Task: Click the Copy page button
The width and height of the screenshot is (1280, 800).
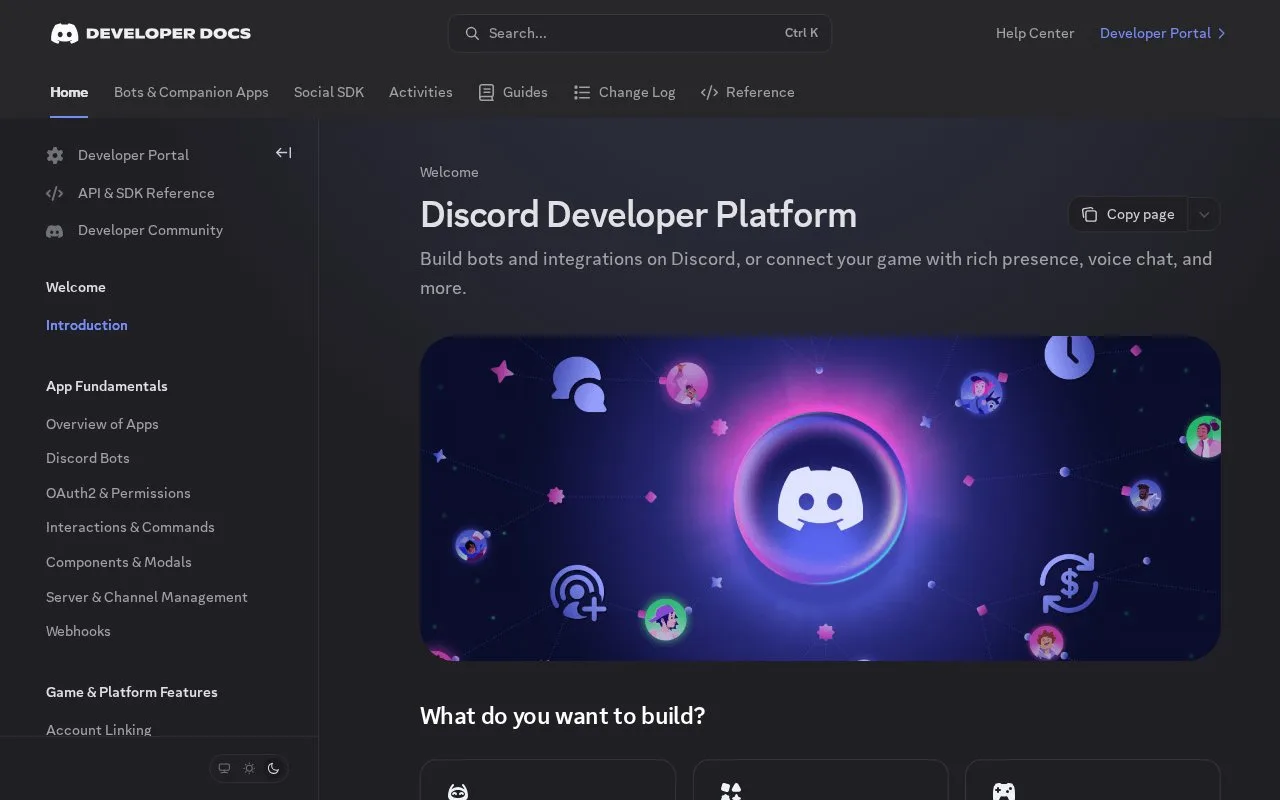Action: (x=1128, y=214)
